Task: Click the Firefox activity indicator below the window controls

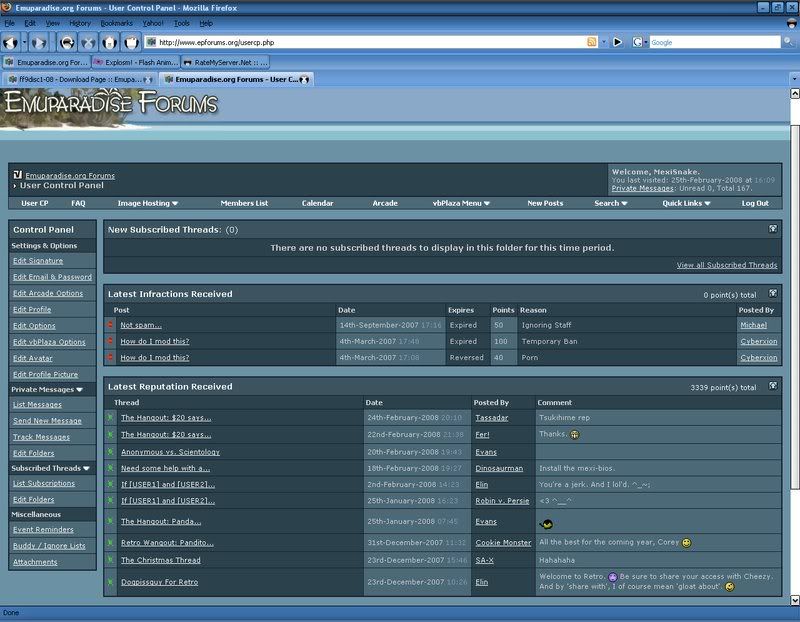Action: tap(791, 23)
